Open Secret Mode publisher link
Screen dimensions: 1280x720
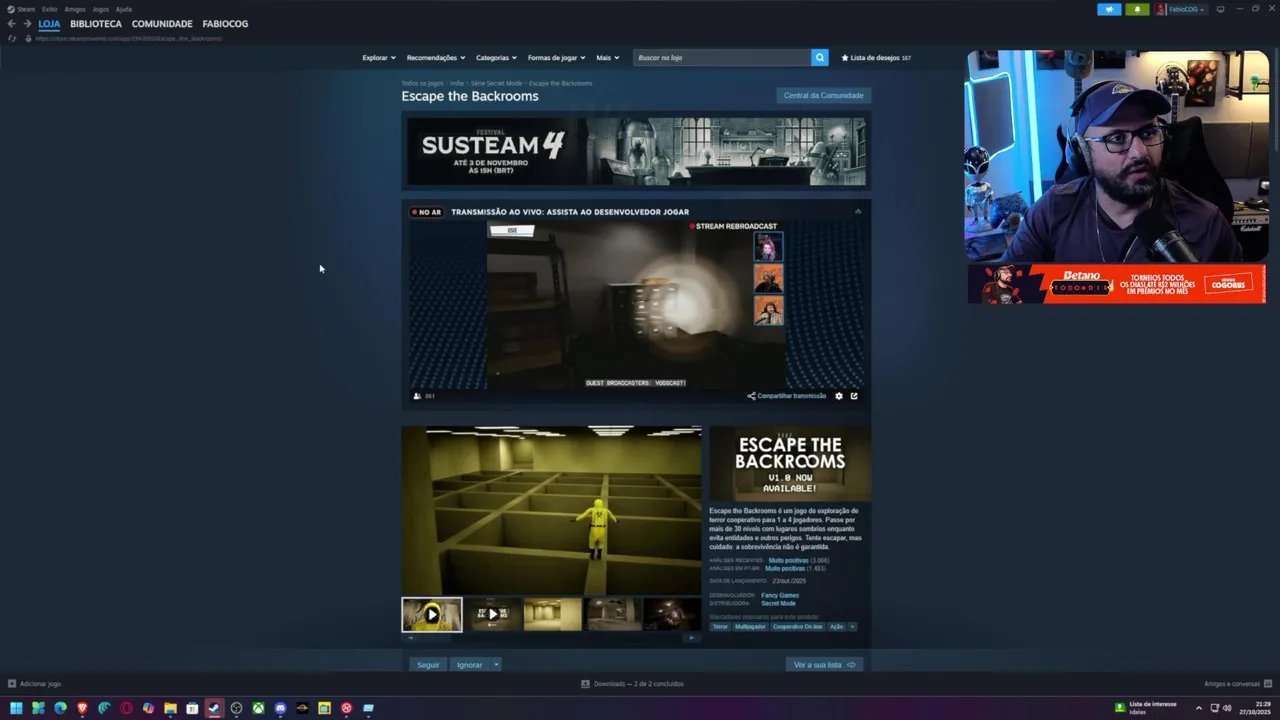pyautogui.click(x=778, y=604)
